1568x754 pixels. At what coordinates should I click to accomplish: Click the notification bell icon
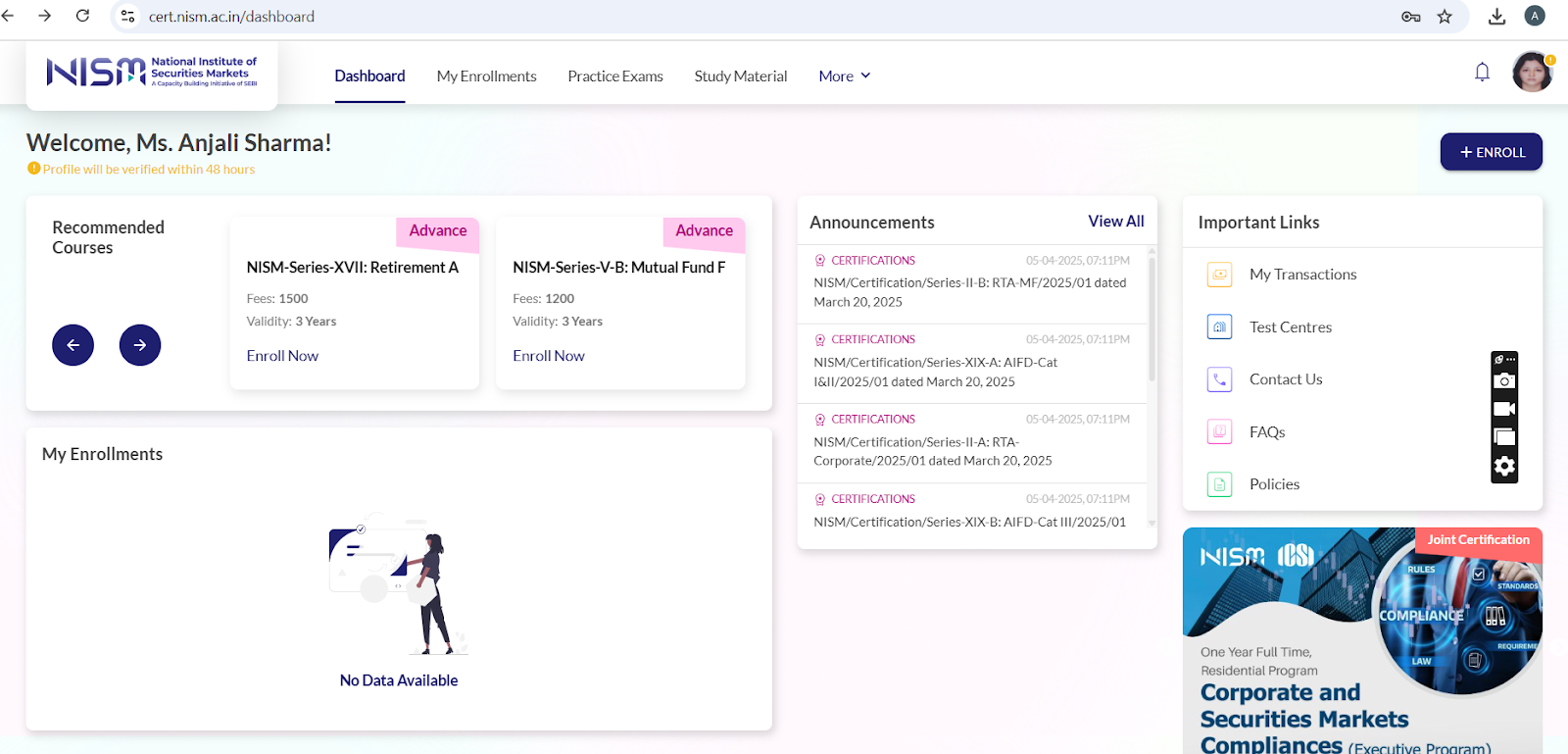(1482, 72)
